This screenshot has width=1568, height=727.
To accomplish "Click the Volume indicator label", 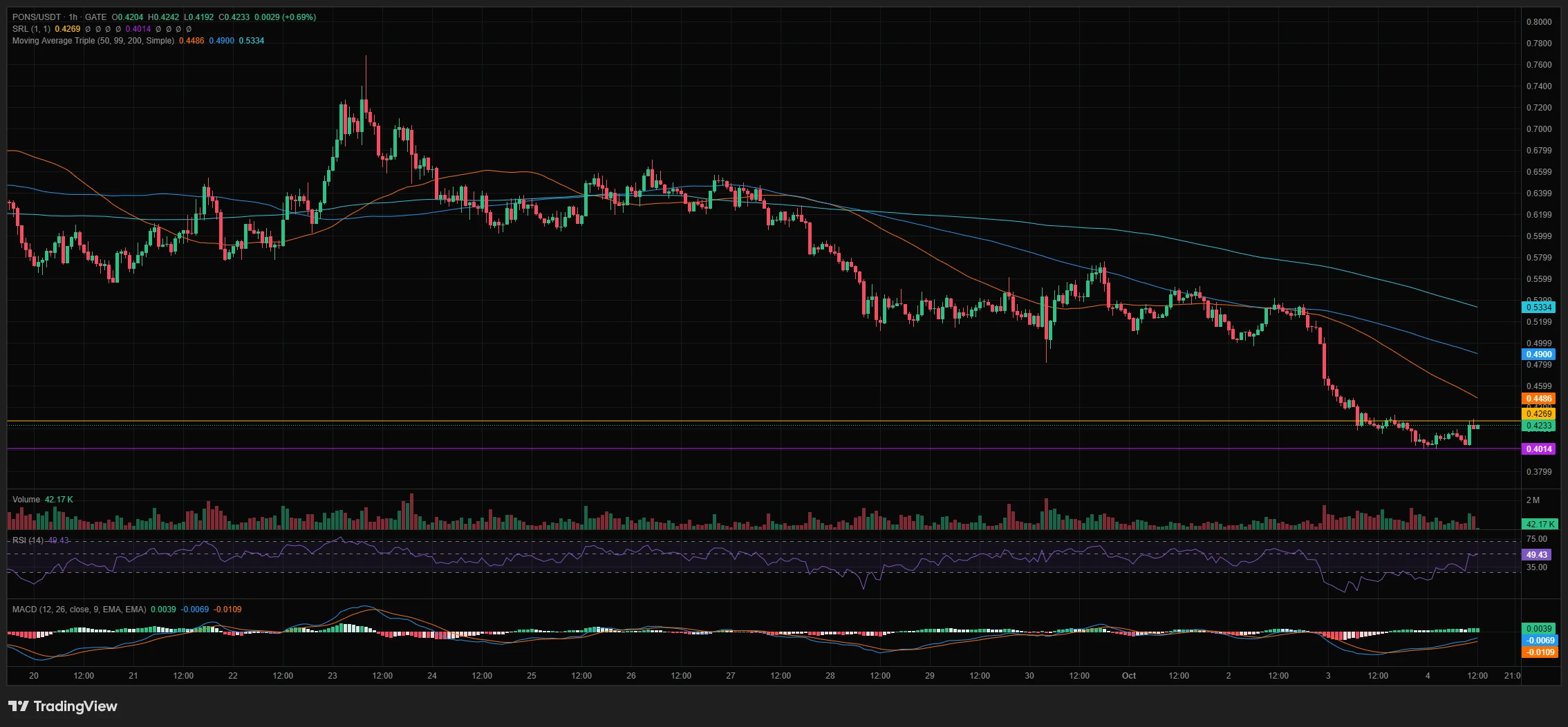I will pos(26,500).
